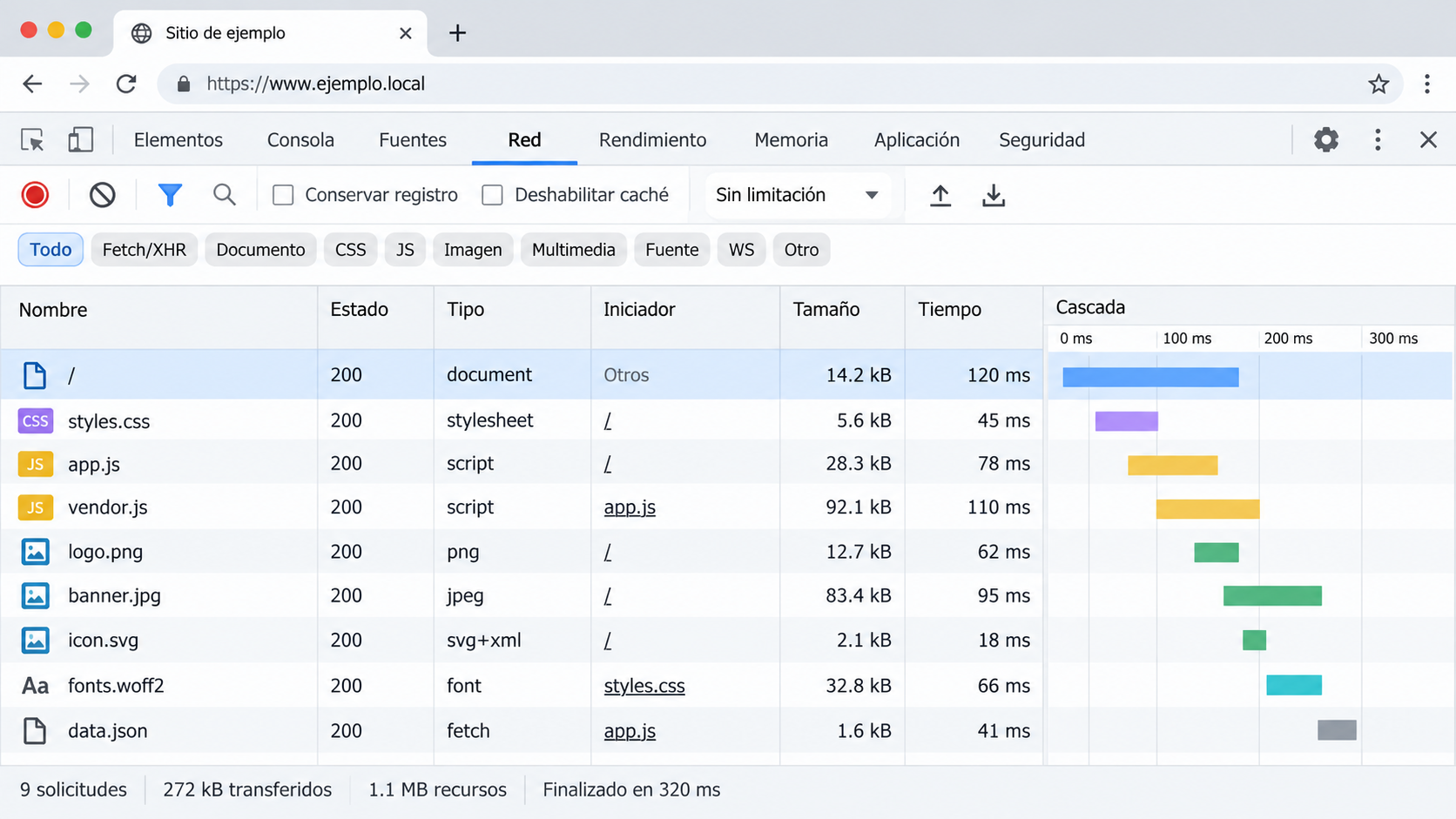Clear the network log
This screenshot has height=819, width=1456.
pyautogui.click(x=102, y=195)
